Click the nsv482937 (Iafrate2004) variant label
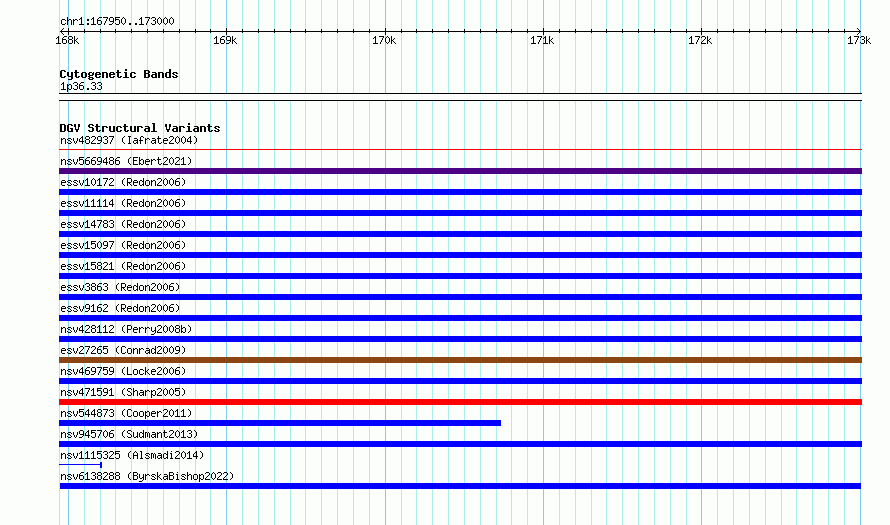The height and width of the screenshot is (525, 890). [129, 140]
